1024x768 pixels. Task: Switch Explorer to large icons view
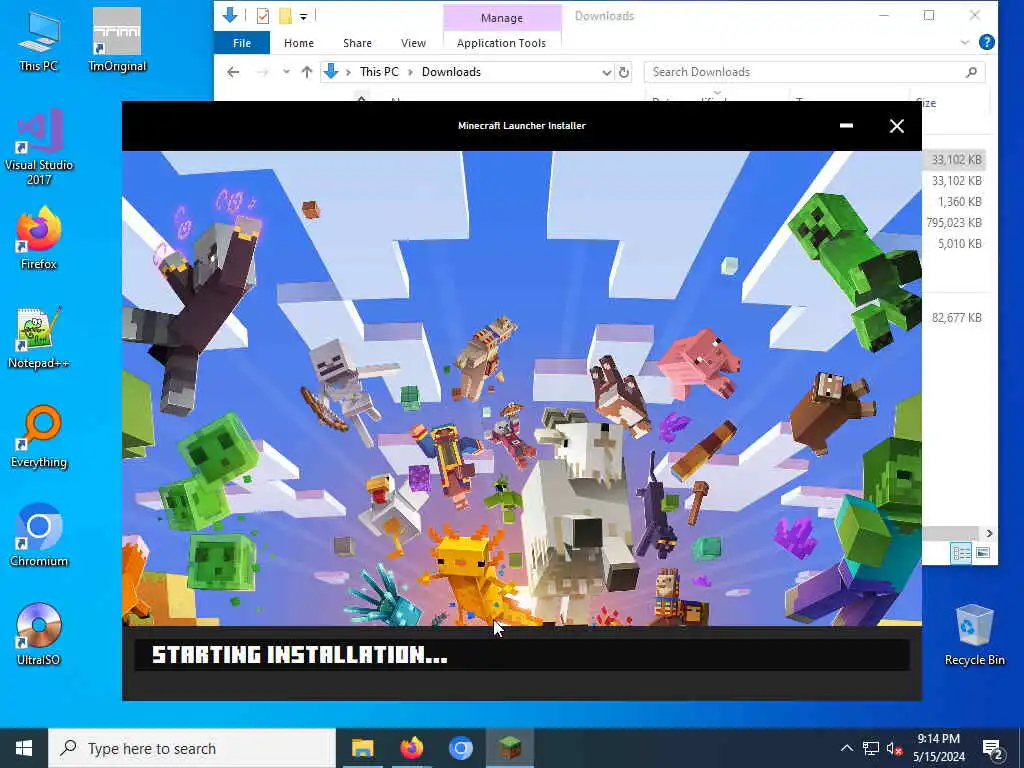click(983, 553)
